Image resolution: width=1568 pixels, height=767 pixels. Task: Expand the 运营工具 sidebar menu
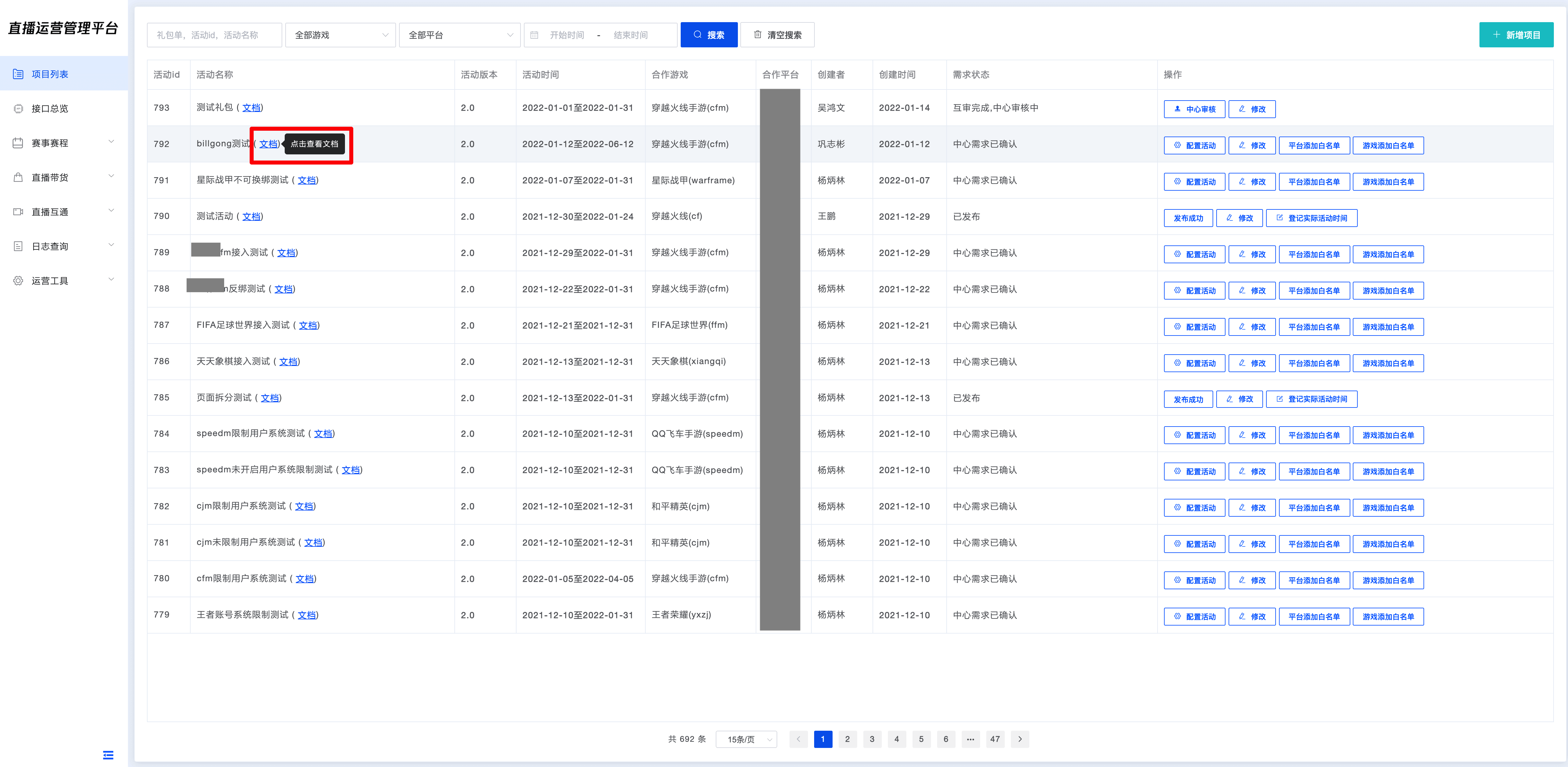pyautogui.click(x=64, y=280)
